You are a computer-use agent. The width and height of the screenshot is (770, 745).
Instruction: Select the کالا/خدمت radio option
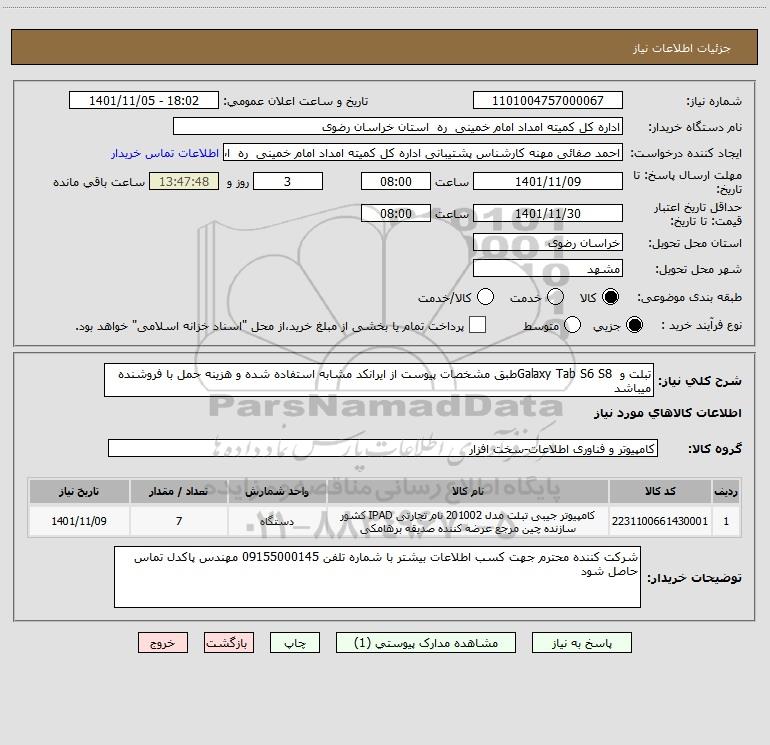coord(485,297)
